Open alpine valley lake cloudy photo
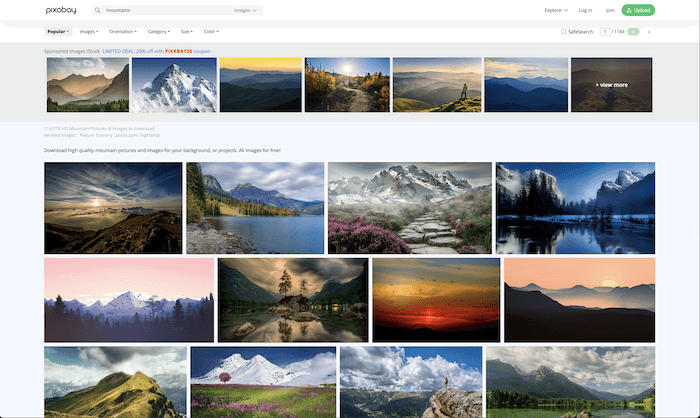The image size is (700, 418). tap(571, 382)
